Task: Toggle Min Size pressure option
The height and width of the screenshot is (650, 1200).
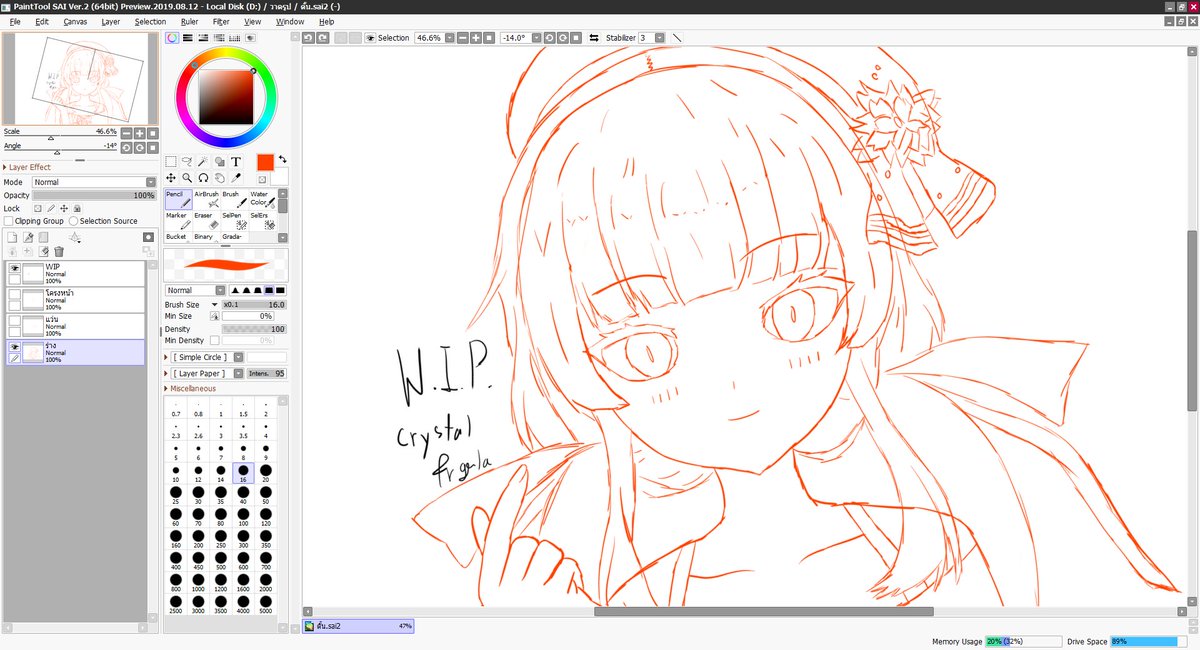Action: click(x=214, y=316)
